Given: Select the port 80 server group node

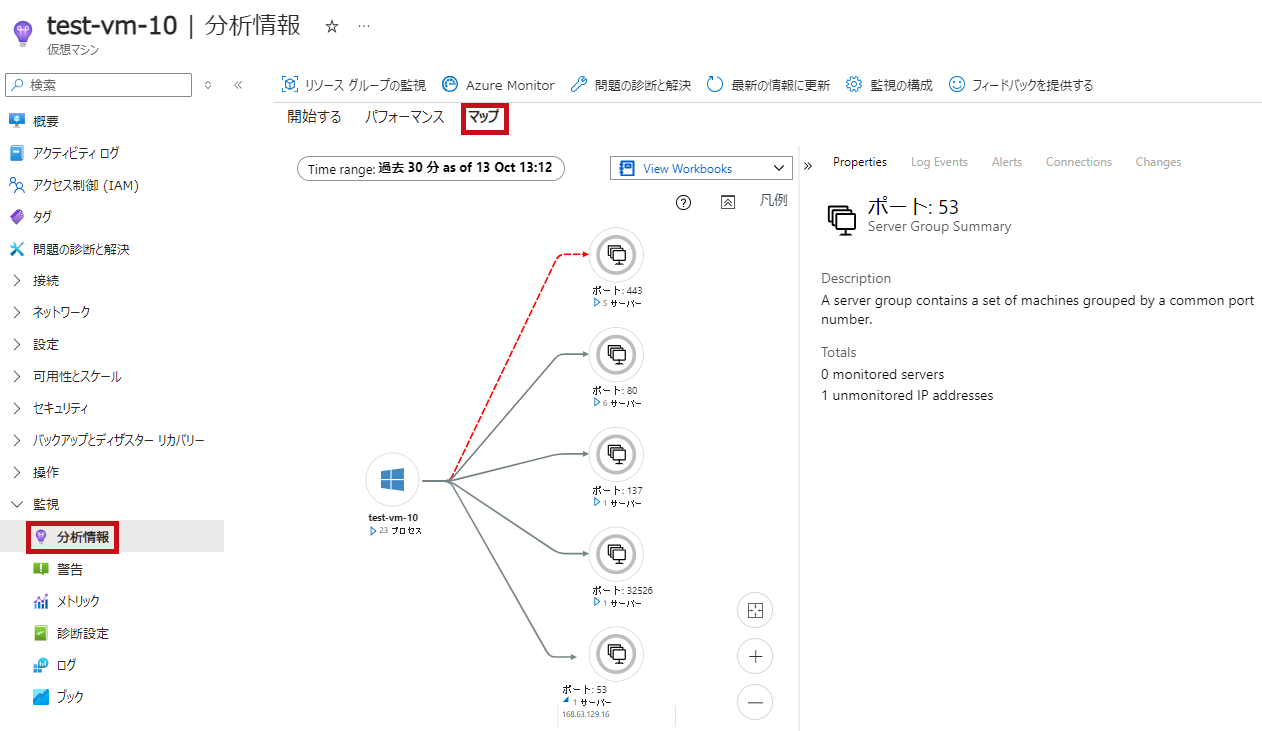Looking at the screenshot, I should (x=616, y=355).
